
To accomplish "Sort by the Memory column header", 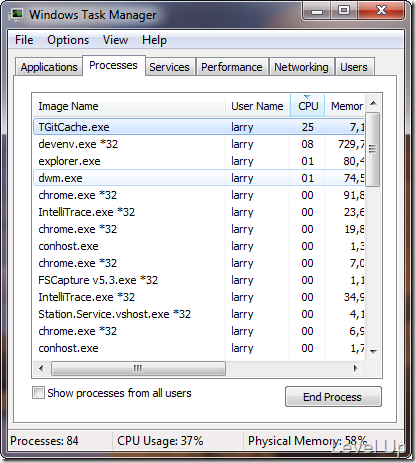I will (345, 106).
